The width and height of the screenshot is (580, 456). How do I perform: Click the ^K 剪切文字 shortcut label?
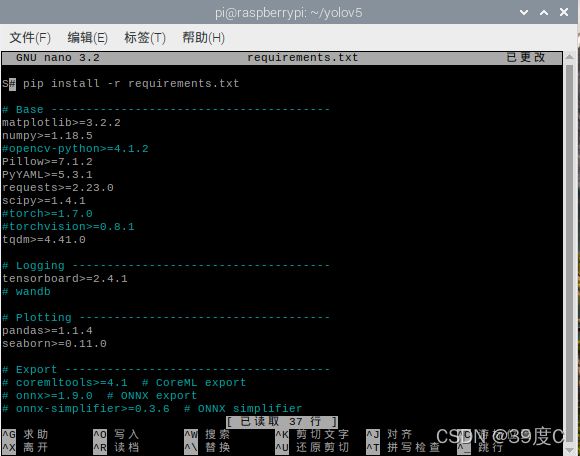point(312,435)
